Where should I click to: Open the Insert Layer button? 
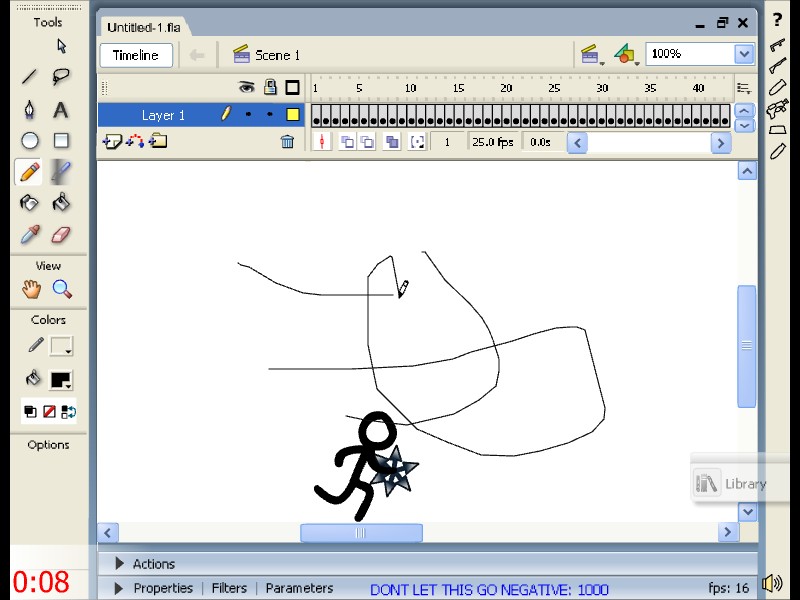click(113, 141)
